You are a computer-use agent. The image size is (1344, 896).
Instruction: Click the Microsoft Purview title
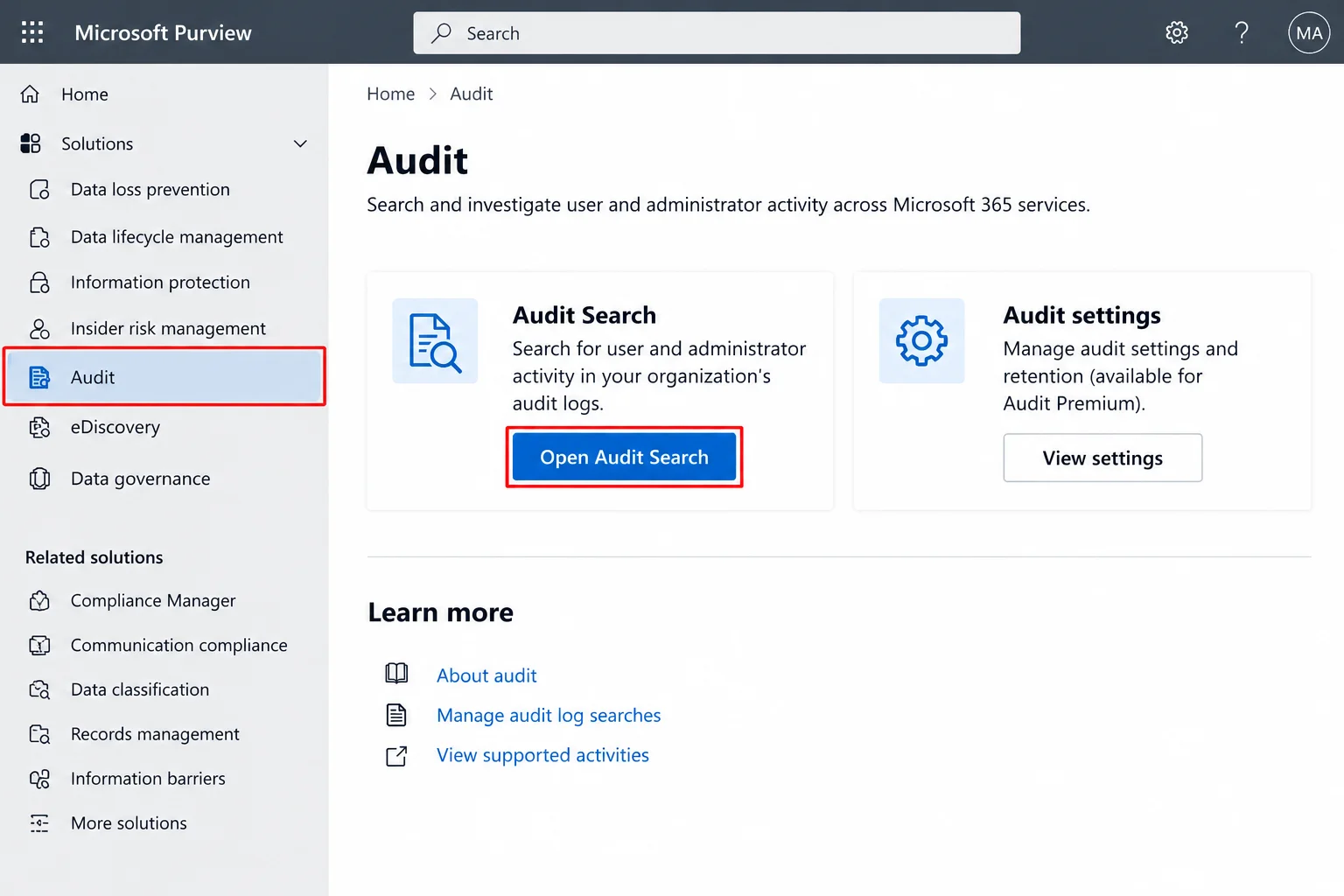click(x=163, y=33)
